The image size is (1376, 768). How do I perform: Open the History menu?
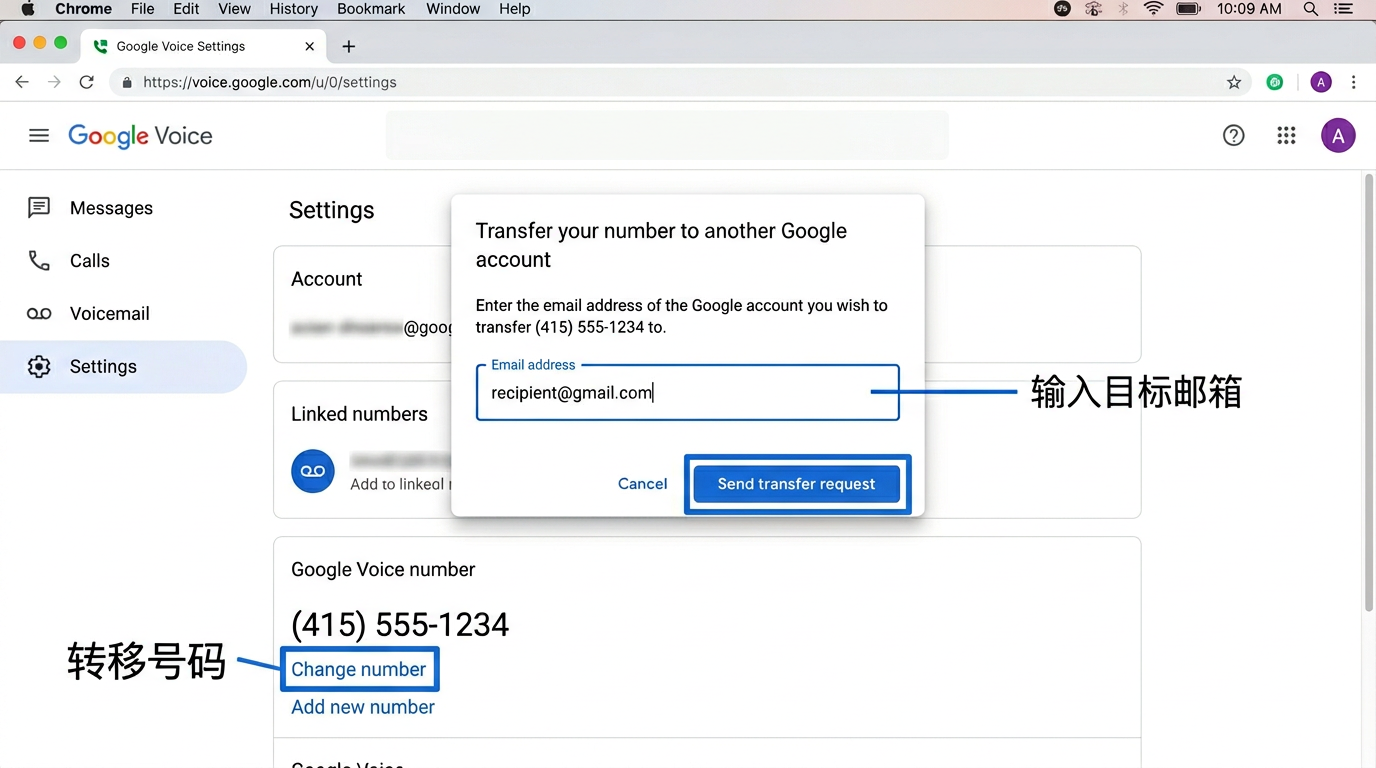pyautogui.click(x=292, y=9)
